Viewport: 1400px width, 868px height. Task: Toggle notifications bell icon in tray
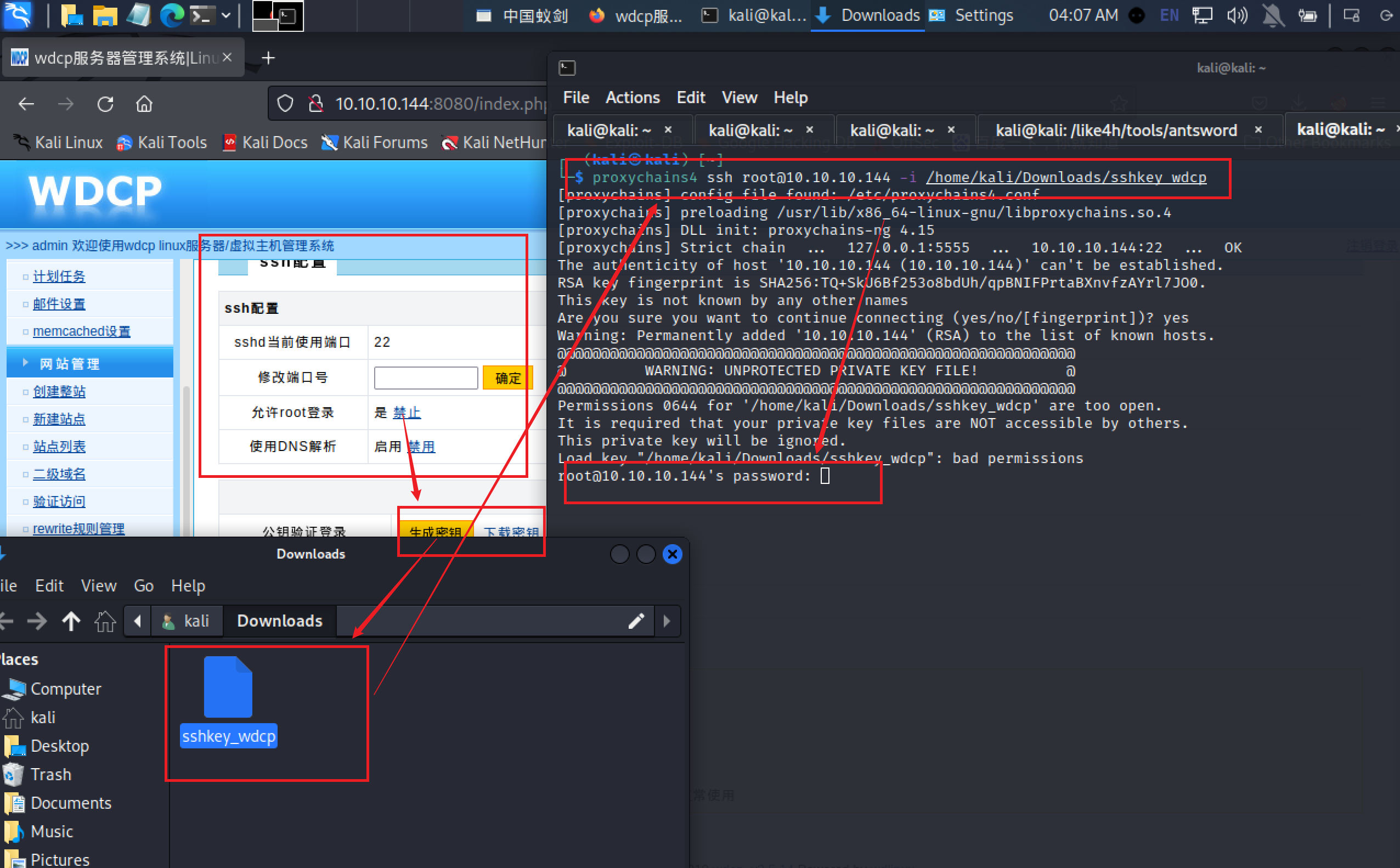[1273, 15]
